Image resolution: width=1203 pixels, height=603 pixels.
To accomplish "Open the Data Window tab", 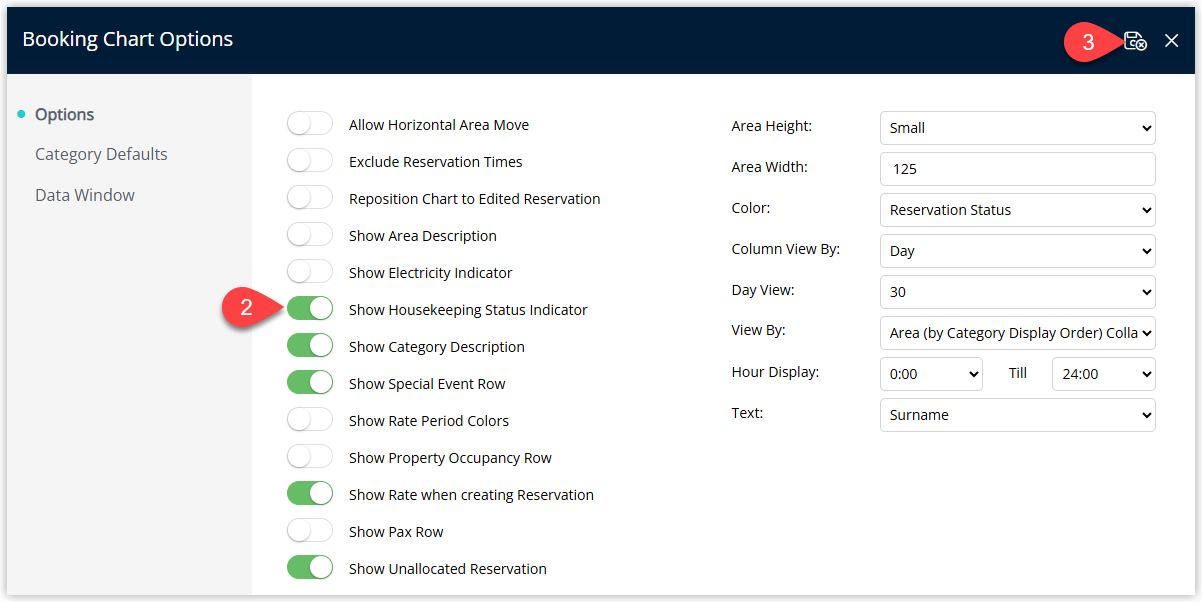I will tap(85, 195).
